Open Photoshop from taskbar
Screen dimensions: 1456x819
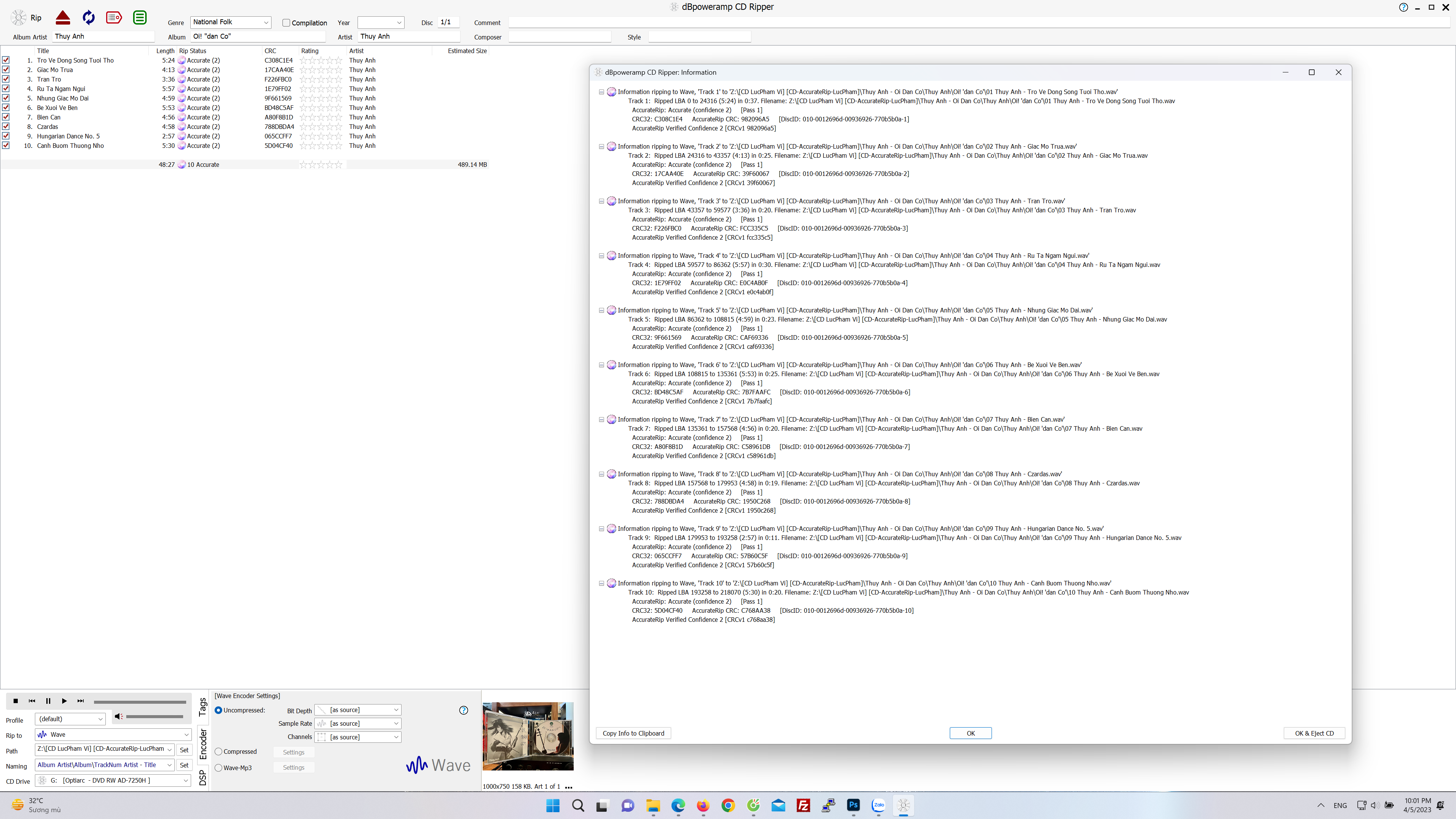[x=853, y=805]
